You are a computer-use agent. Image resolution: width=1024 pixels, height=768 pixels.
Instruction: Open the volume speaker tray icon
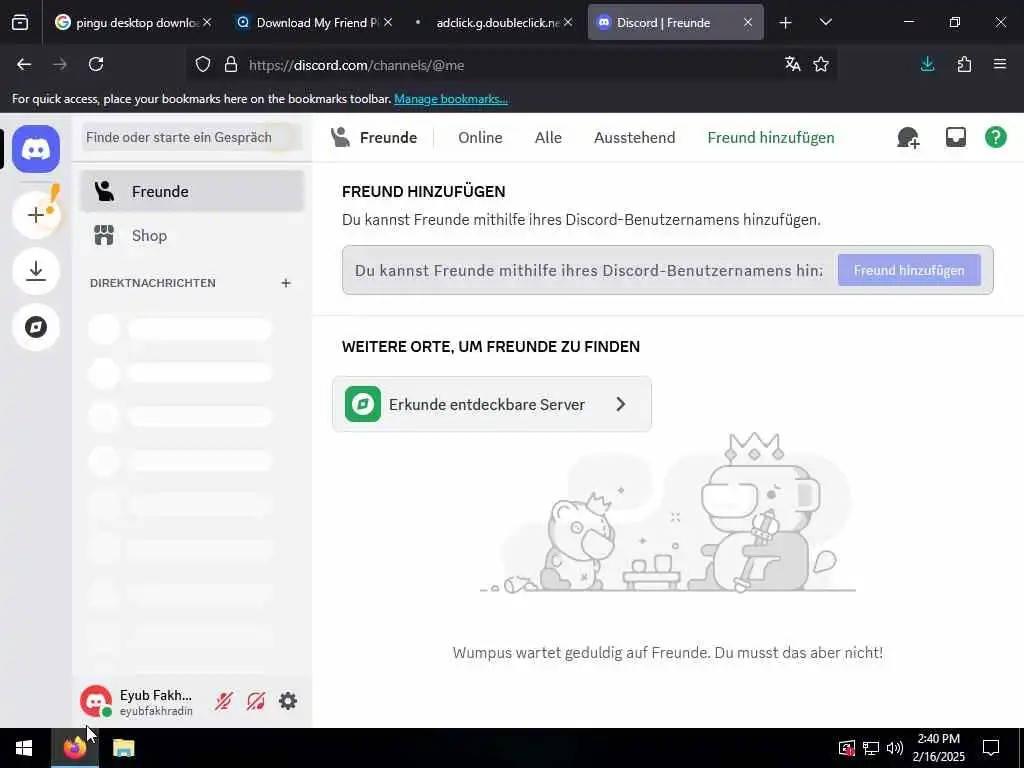[895, 748]
